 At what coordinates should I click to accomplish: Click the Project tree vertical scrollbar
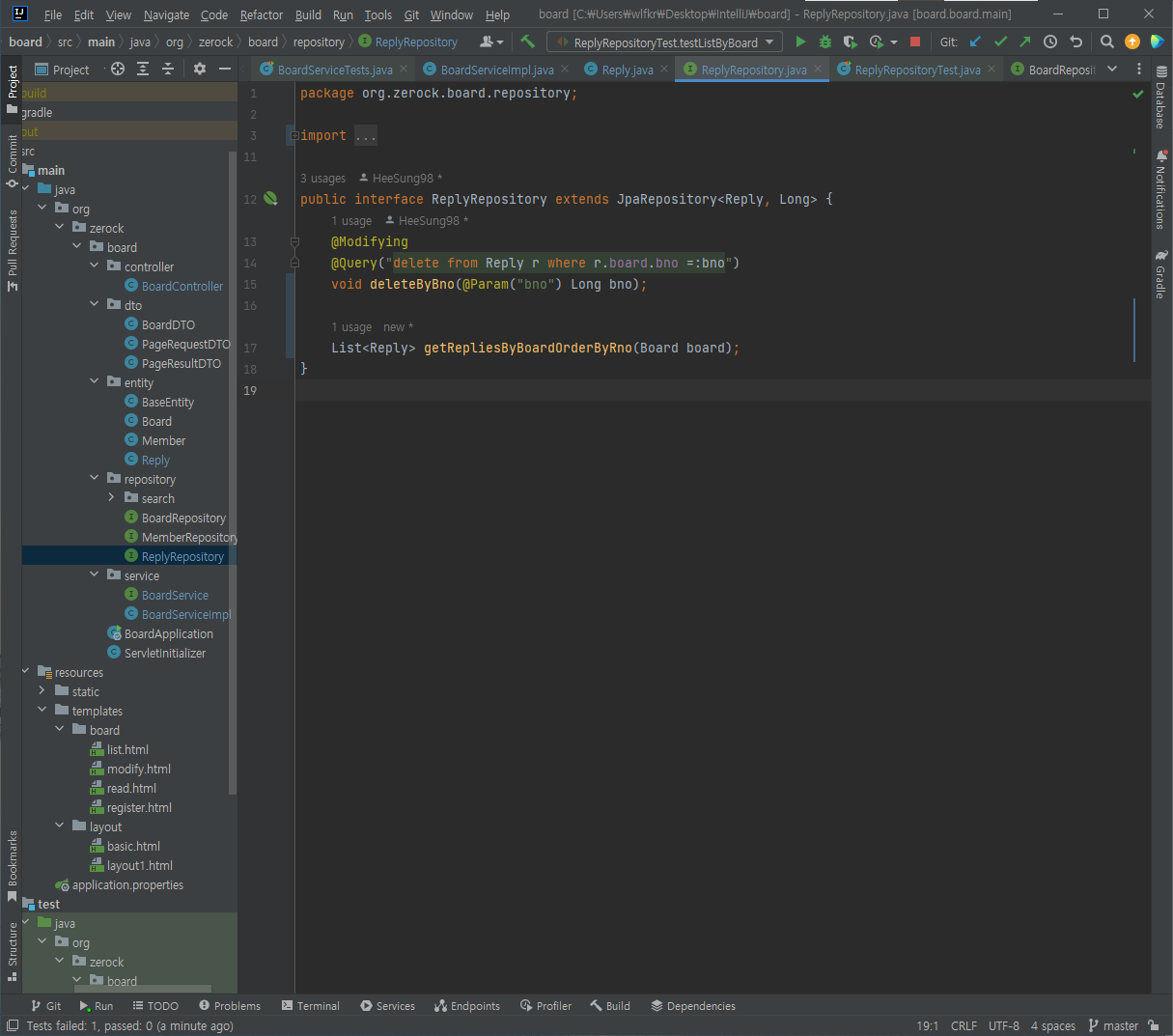[232, 473]
